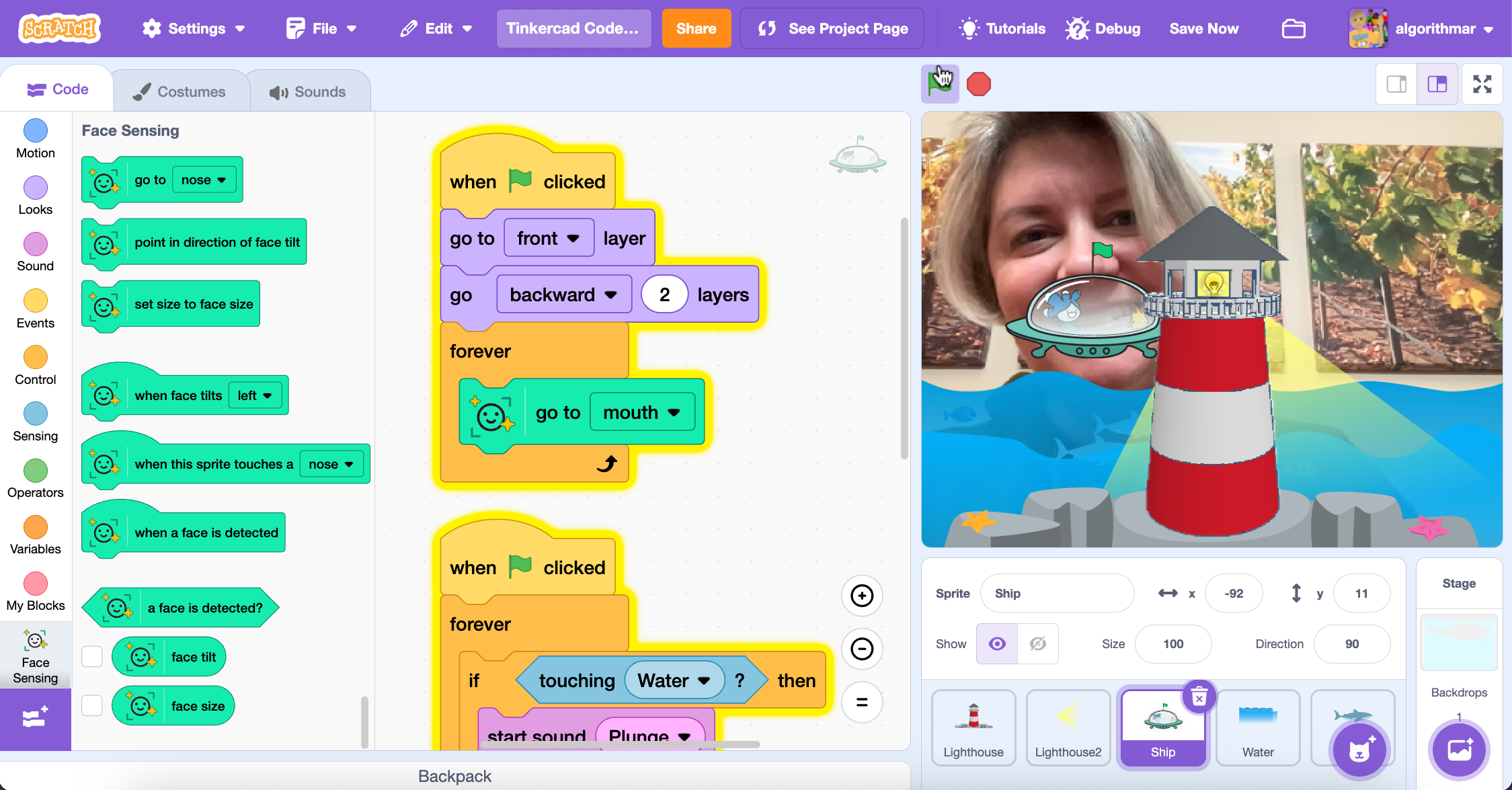1512x790 pixels.
Task: Select the Lighthouse sprite thumbnail
Action: (973, 727)
